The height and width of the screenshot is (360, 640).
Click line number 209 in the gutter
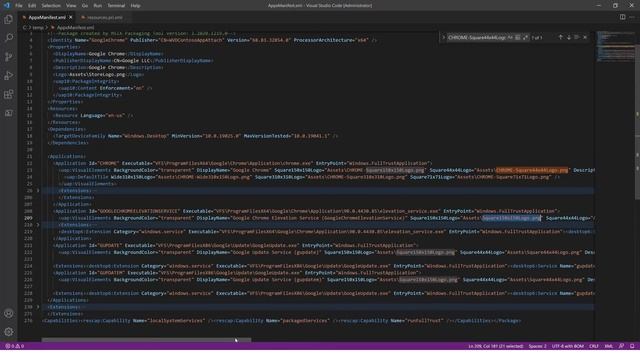[28, 218]
